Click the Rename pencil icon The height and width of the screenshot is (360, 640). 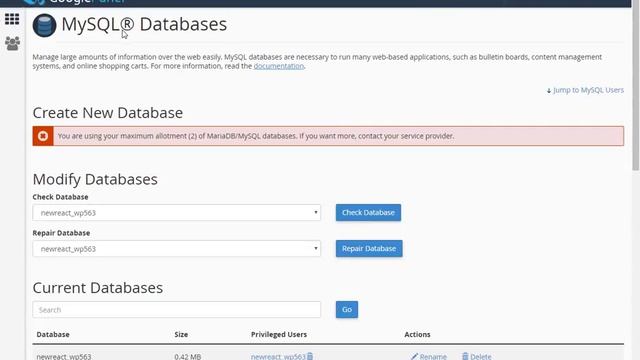pos(414,356)
